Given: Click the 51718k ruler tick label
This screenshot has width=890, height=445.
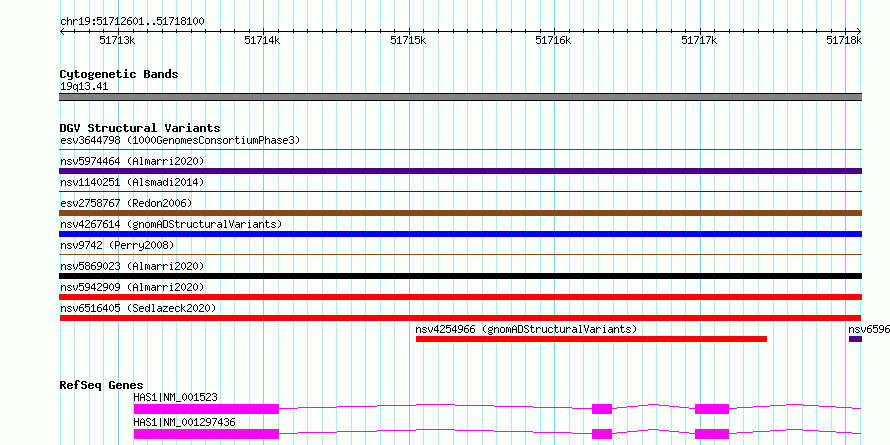Looking at the screenshot, I should 844,40.
